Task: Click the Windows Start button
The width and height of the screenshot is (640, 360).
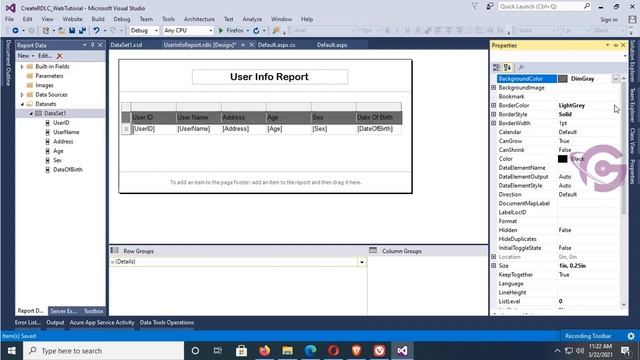Action: (x=11, y=351)
